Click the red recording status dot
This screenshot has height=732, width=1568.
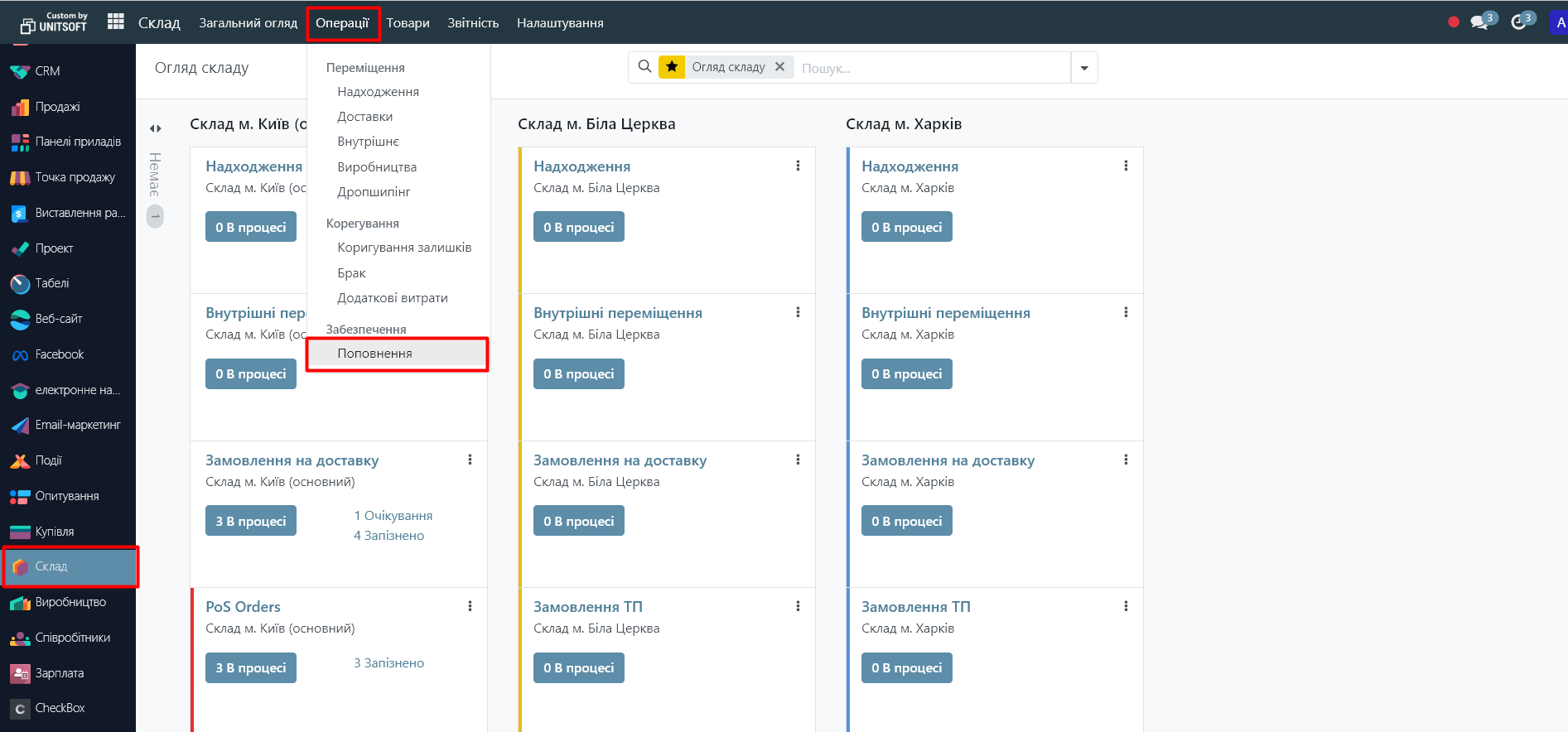coord(1453,22)
